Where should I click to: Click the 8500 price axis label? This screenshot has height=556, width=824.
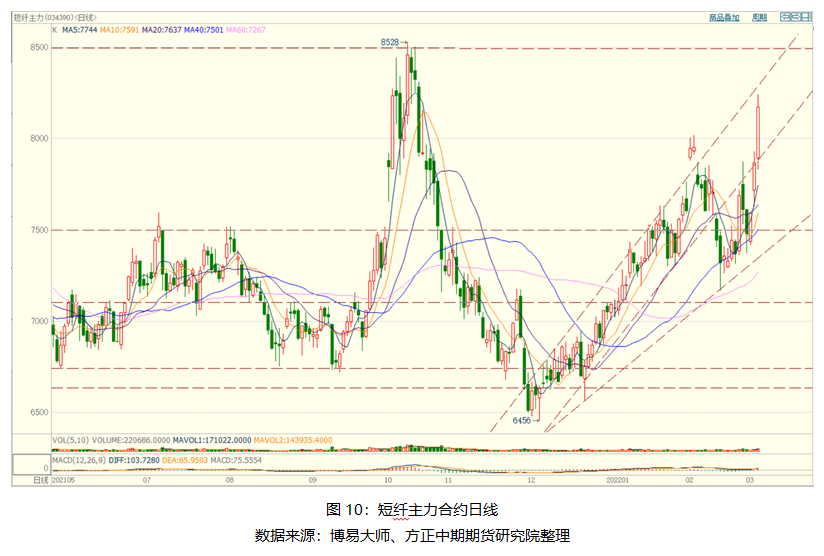coord(39,48)
